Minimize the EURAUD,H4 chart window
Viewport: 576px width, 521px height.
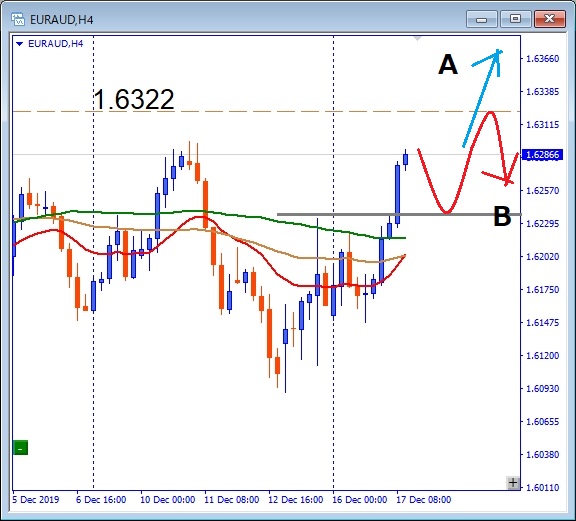pyautogui.click(x=481, y=19)
